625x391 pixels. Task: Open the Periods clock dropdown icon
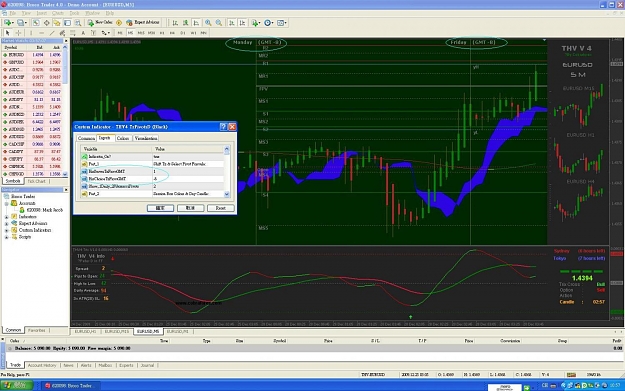[269, 23]
